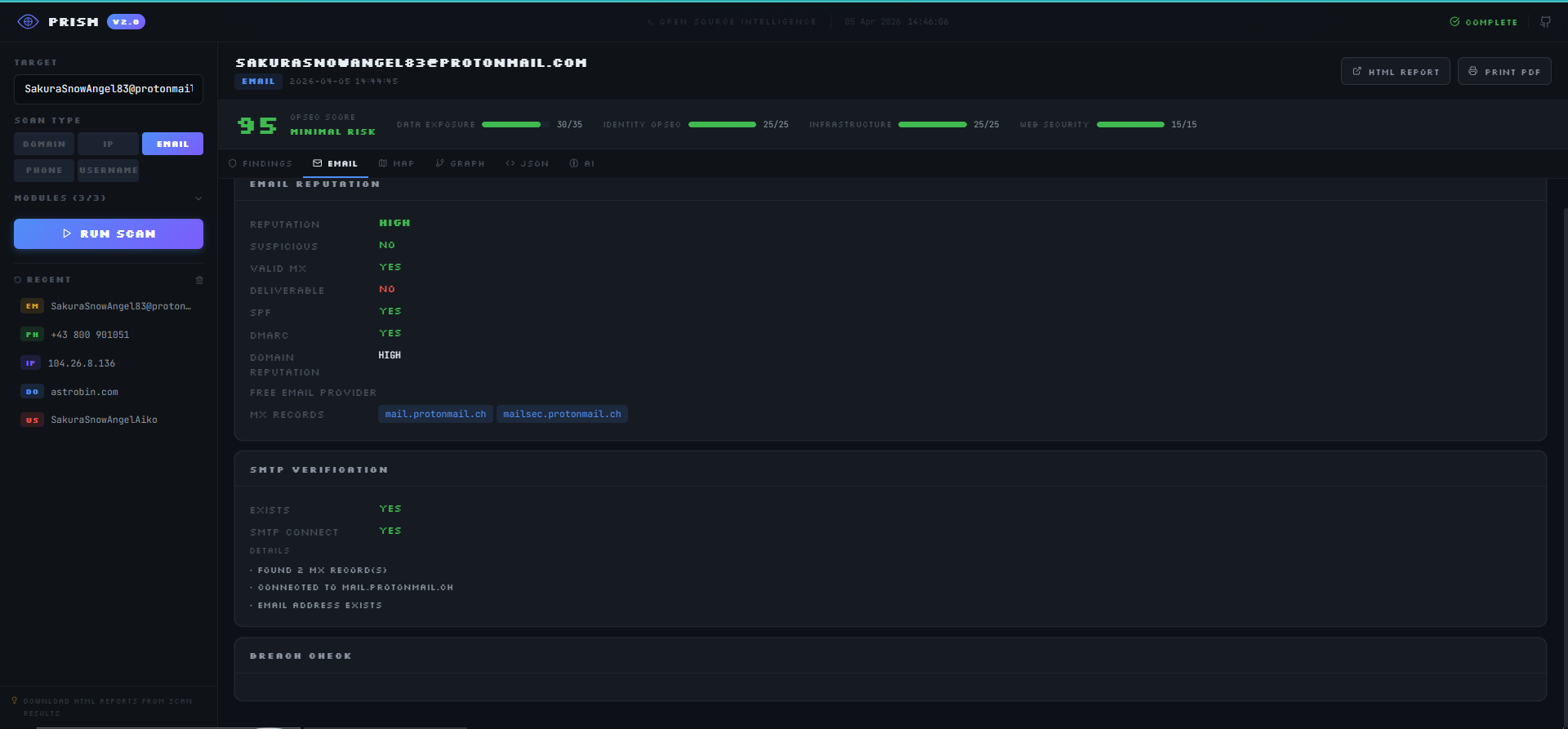
Task: Click the Domain Reputation HIGH value
Action: (x=390, y=355)
